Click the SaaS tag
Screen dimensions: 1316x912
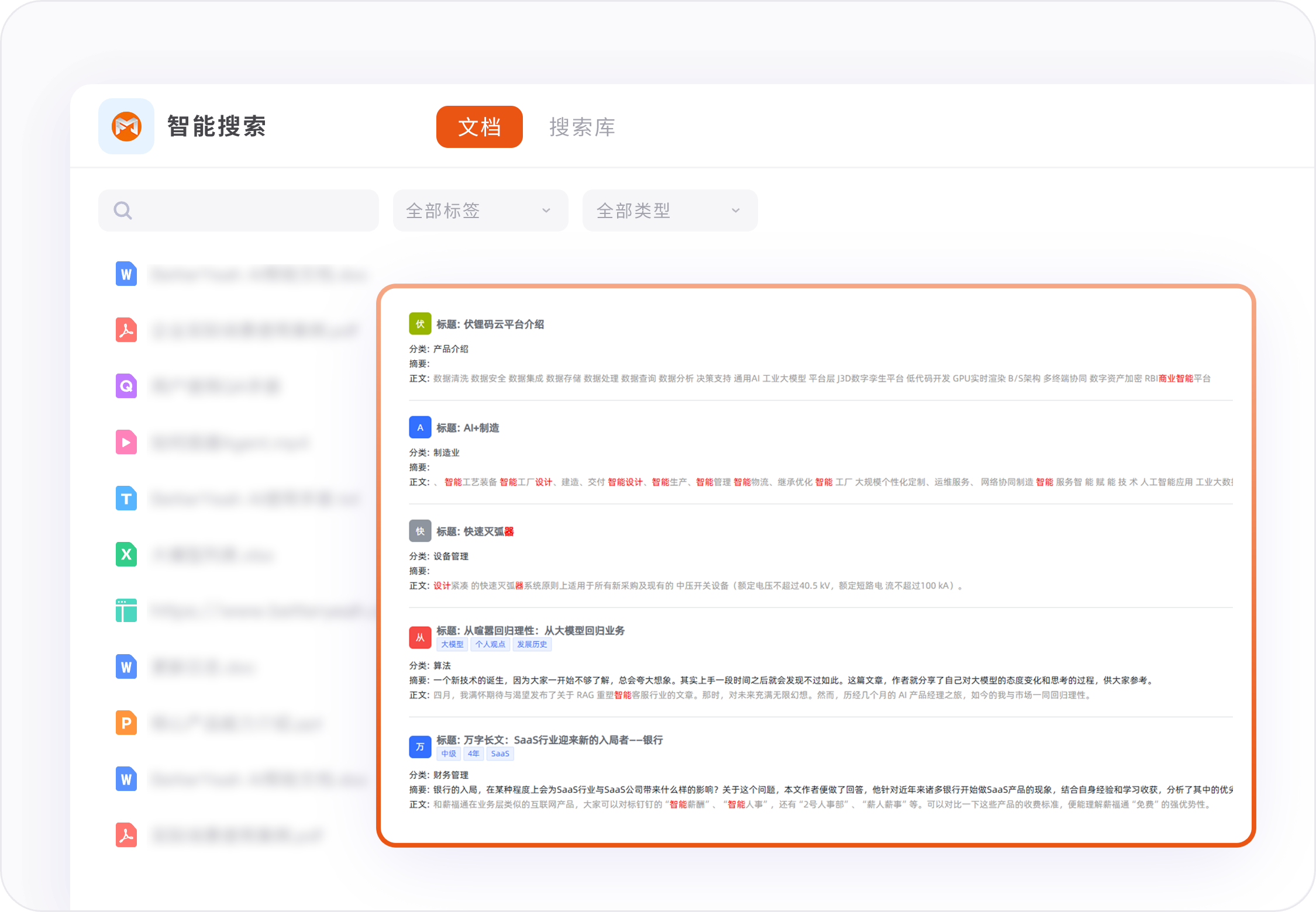[500, 754]
